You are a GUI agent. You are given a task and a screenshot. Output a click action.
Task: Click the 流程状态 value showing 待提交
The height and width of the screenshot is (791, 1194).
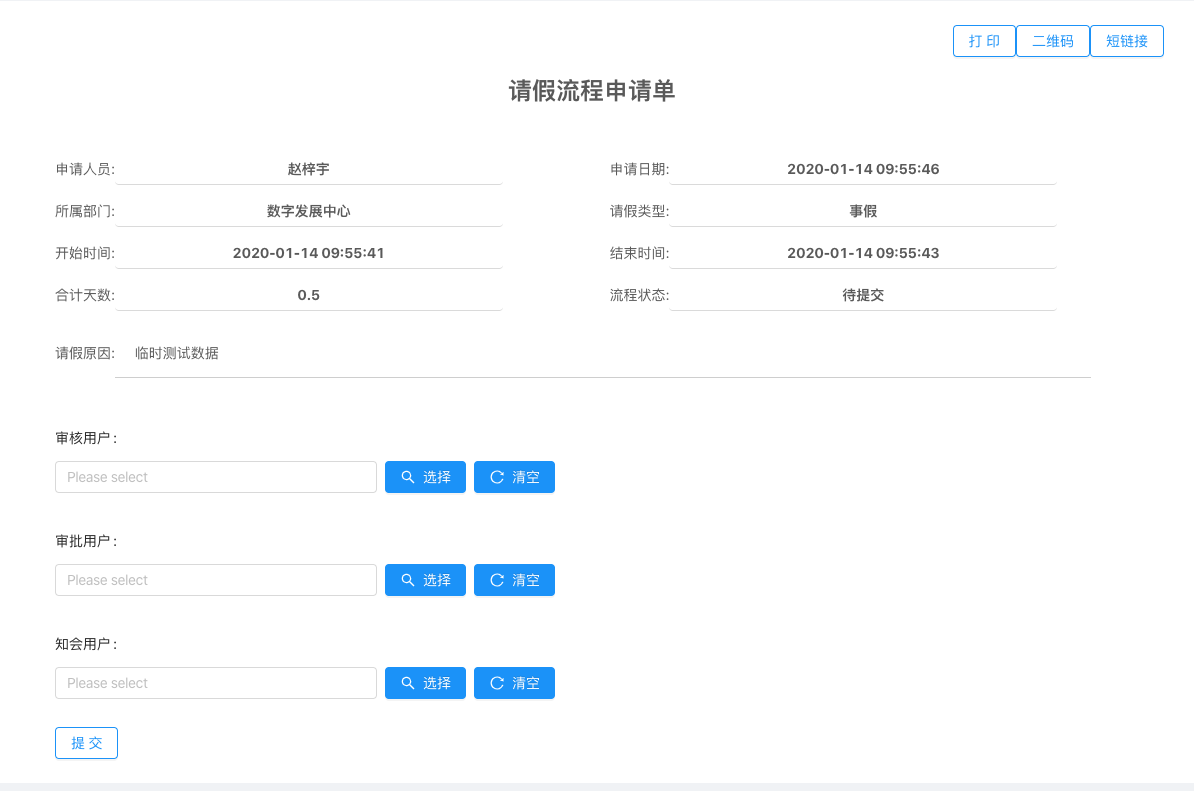(x=863, y=295)
